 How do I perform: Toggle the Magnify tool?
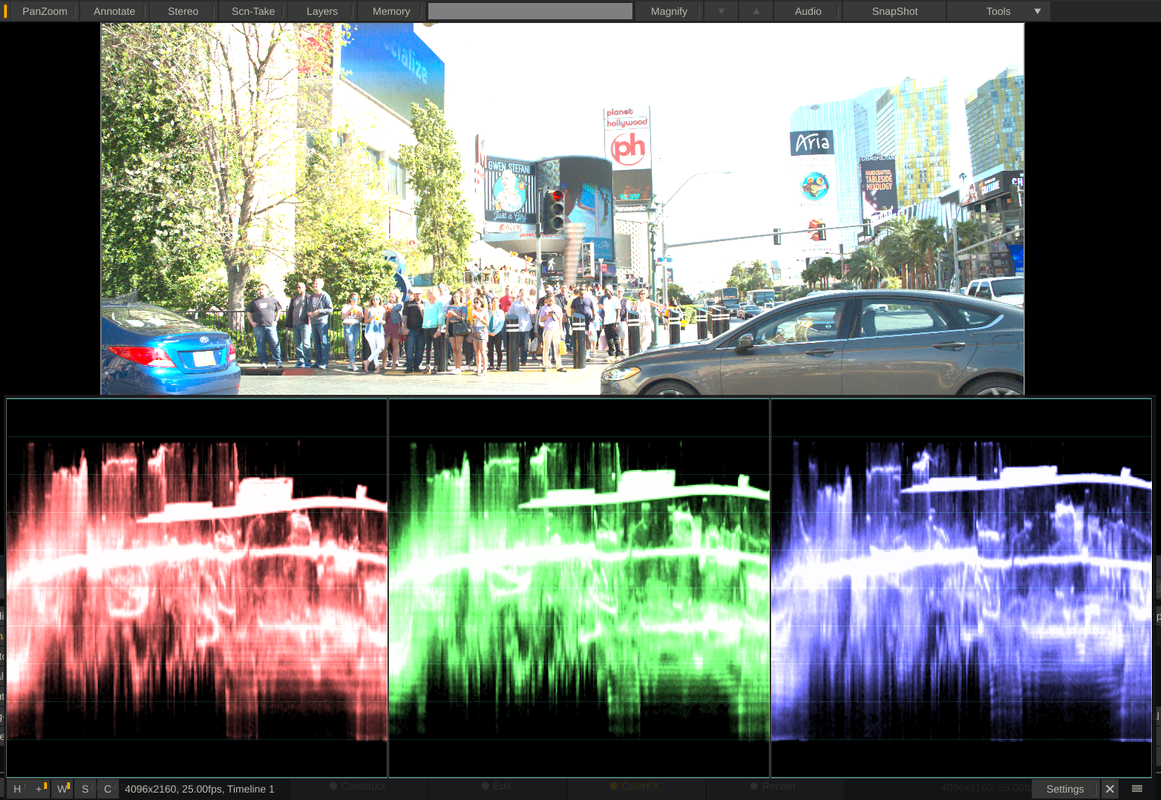coord(669,11)
